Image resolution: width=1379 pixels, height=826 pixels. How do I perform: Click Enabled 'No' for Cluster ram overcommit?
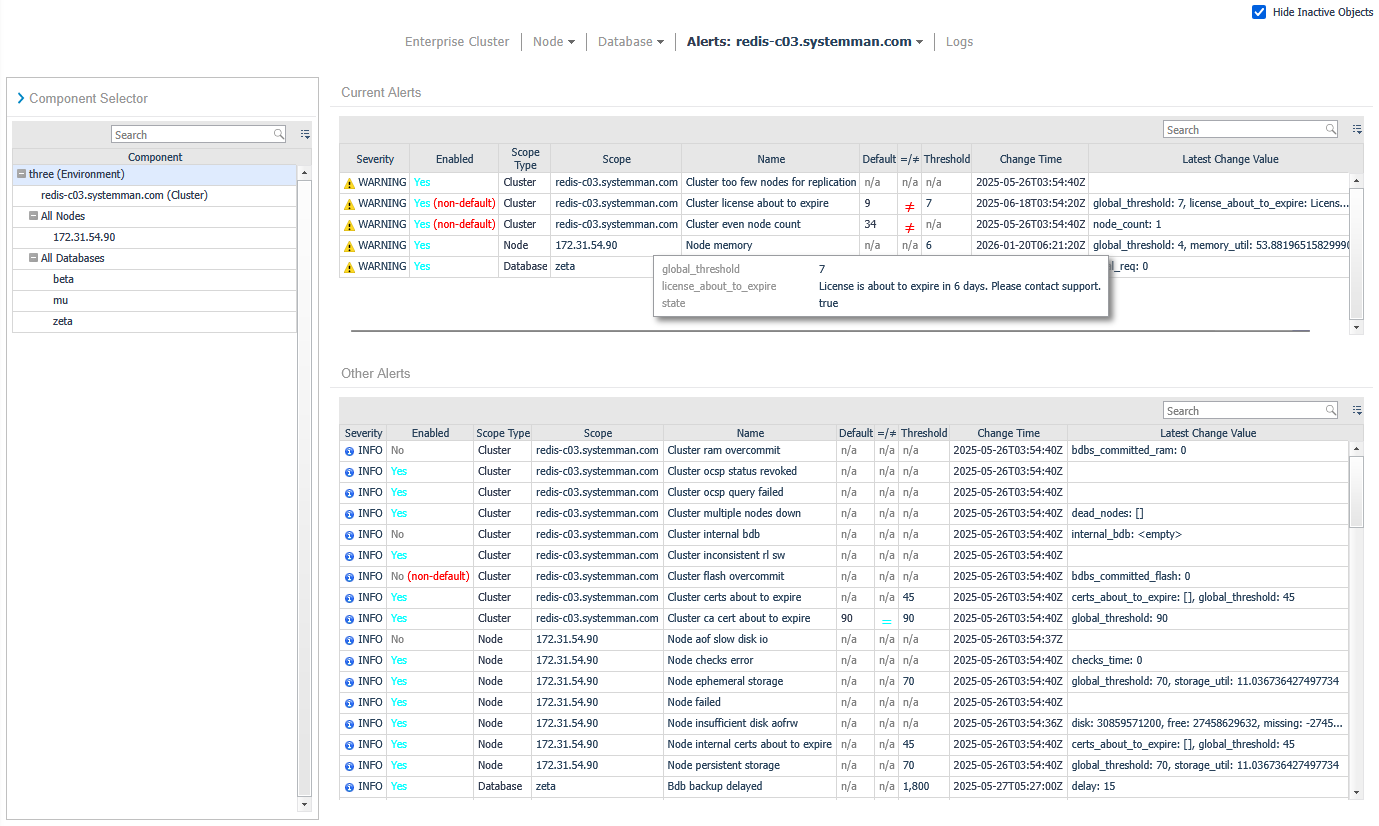coord(397,450)
